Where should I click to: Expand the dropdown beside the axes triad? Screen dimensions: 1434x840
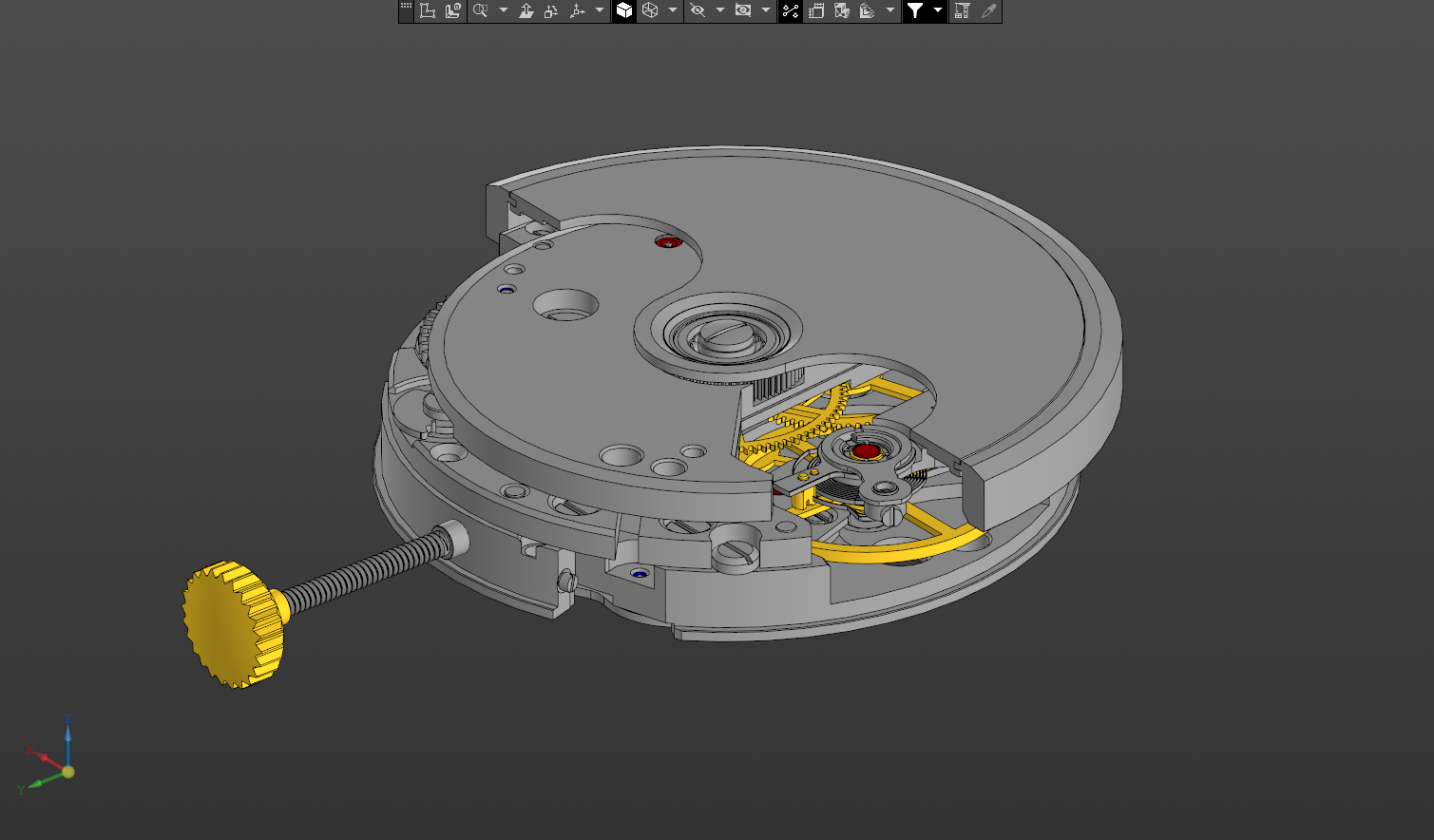pyautogui.click(x=600, y=10)
